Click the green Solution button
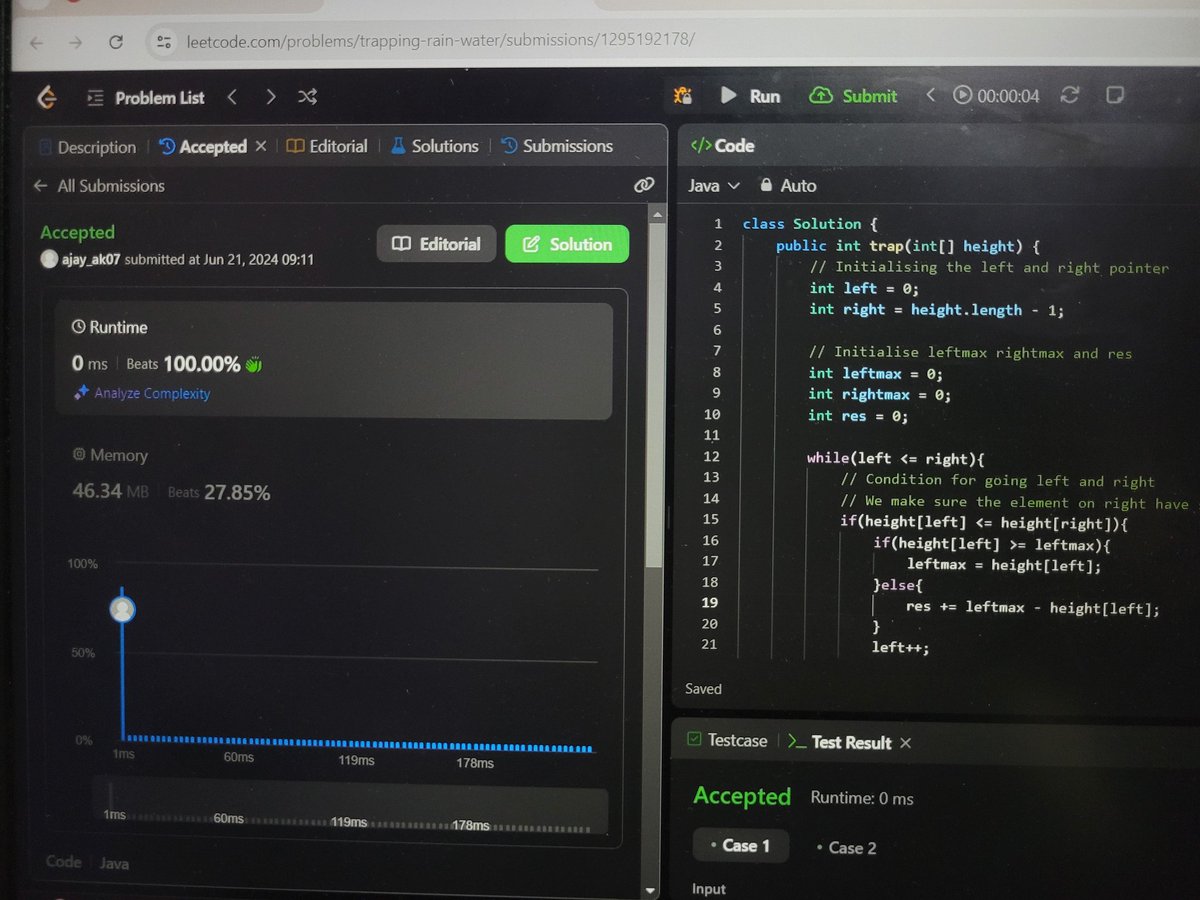Image resolution: width=1200 pixels, height=900 pixels. (x=567, y=244)
